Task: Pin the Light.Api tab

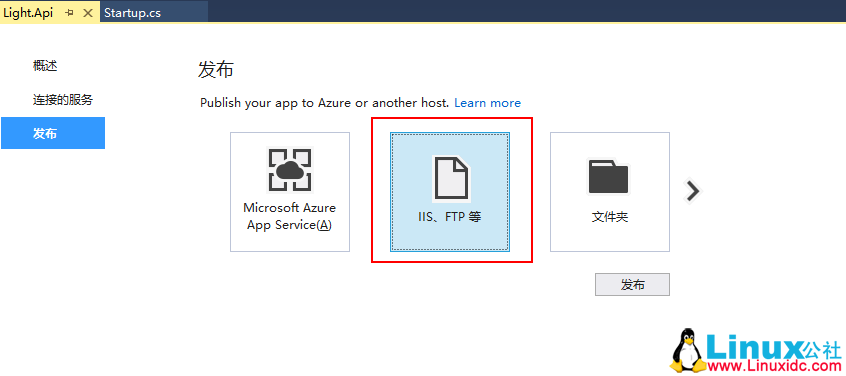Action: pyautogui.click(x=69, y=13)
